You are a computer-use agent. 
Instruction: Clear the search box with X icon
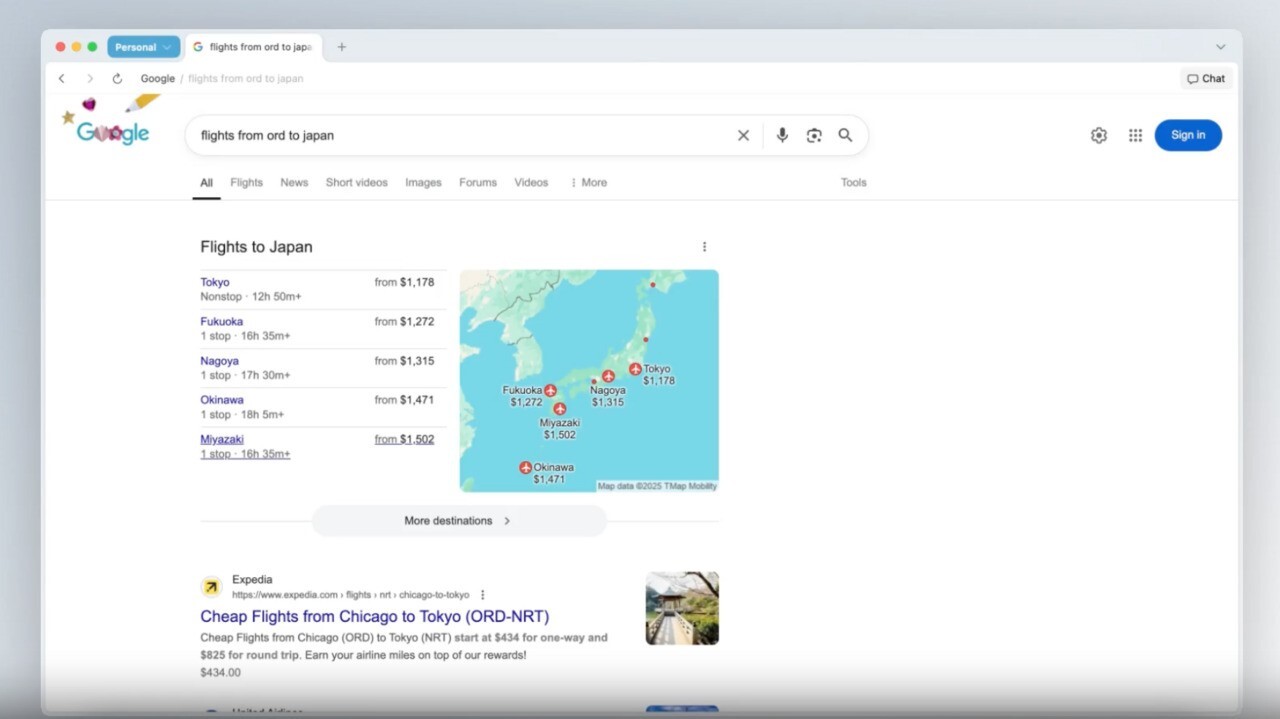743,136
